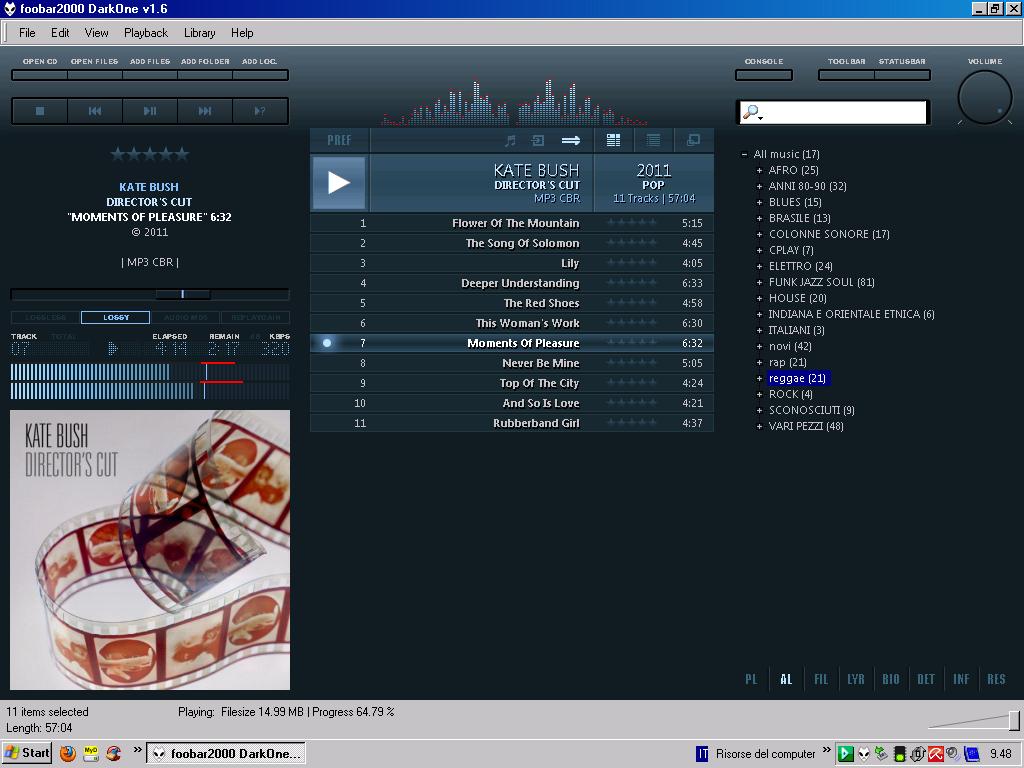Open the Playback menu
The height and width of the screenshot is (768, 1024).
click(x=146, y=33)
